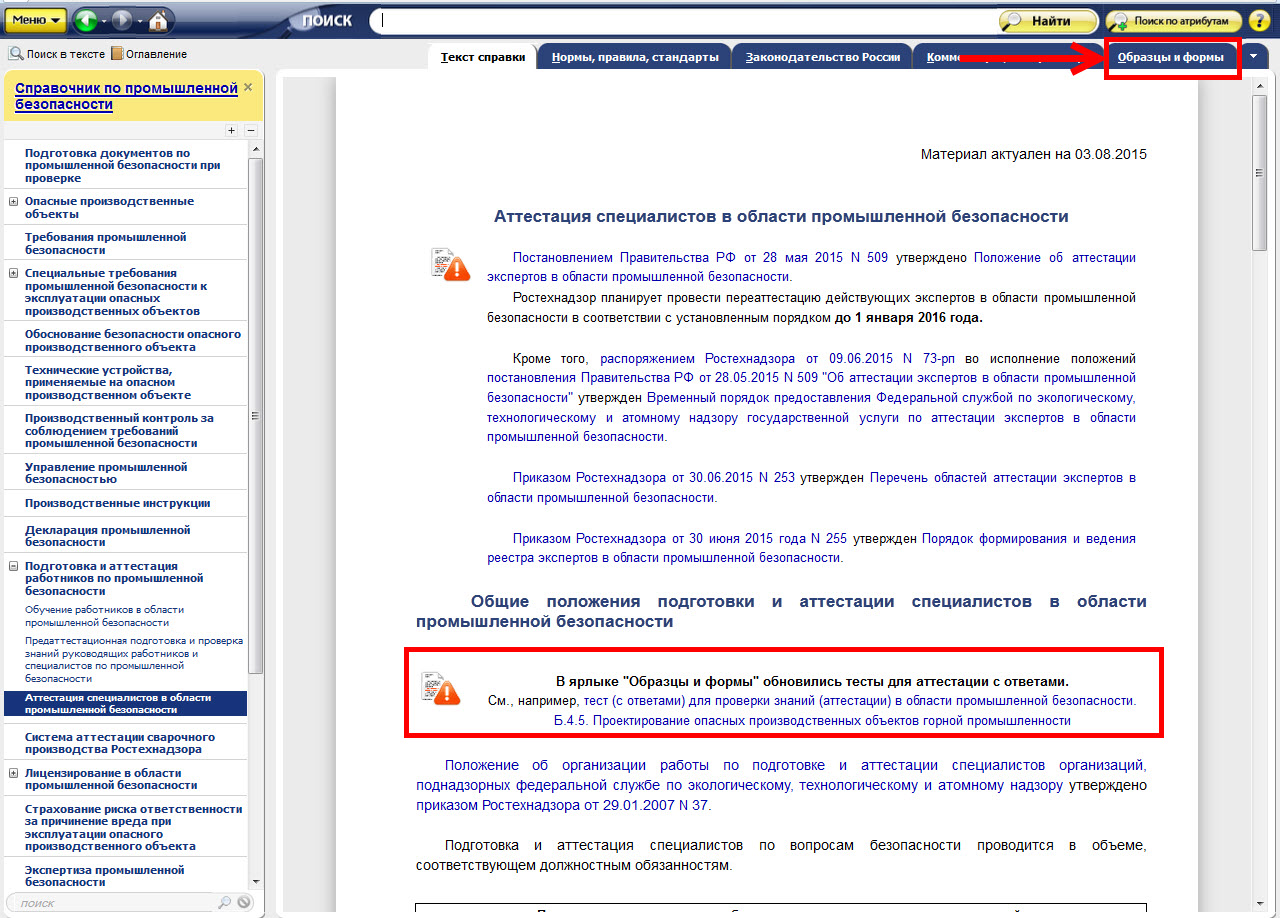Click the sidebar search magnifier icon

click(224, 903)
